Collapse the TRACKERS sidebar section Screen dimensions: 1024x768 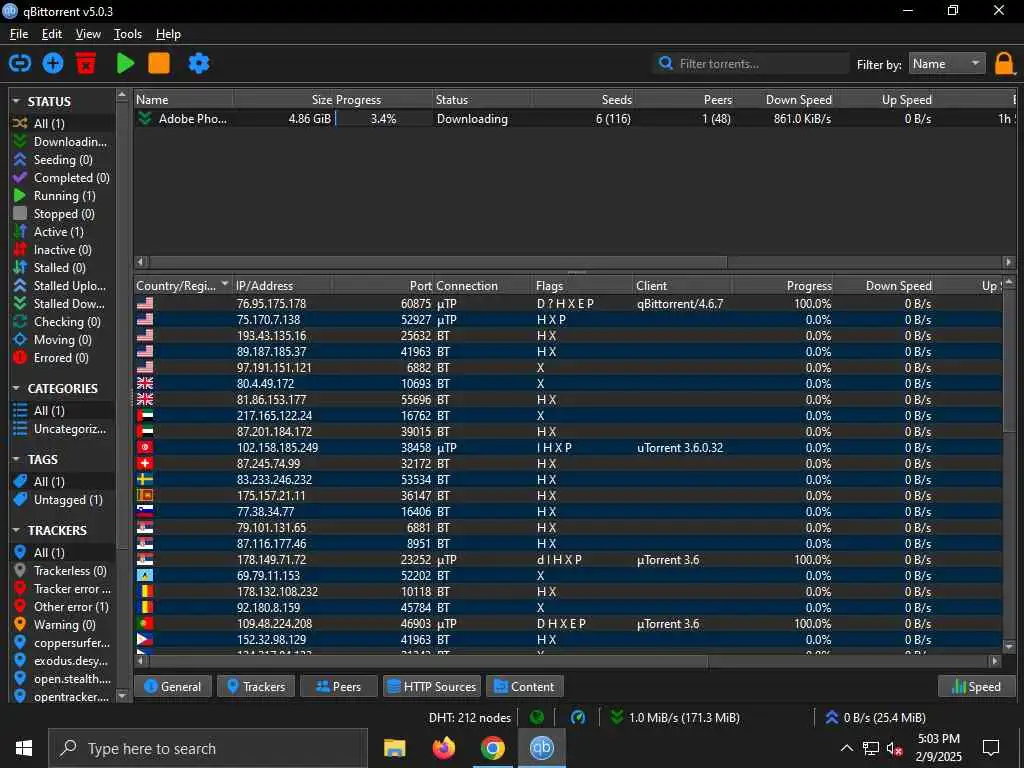[16, 530]
